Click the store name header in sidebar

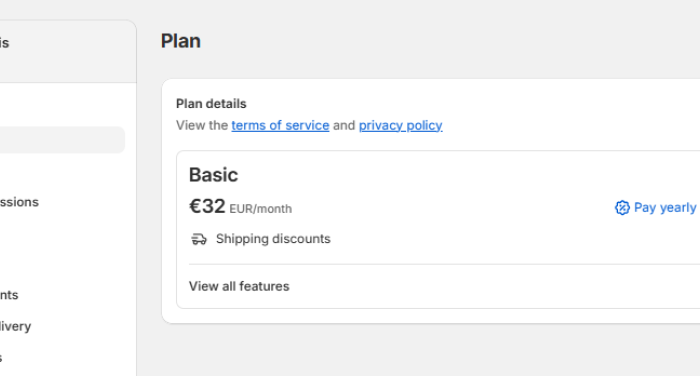[4, 43]
